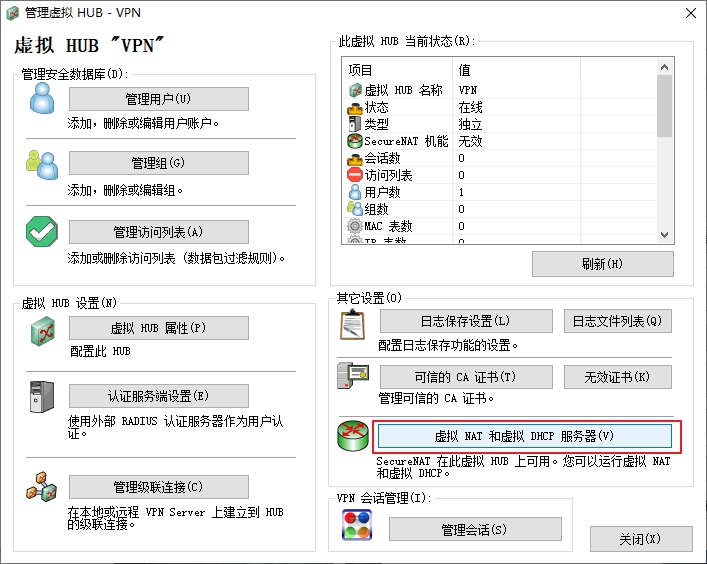Click the 刷新(H) refresh button
Viewport: 707px width, 564px height.
(603, 264)
